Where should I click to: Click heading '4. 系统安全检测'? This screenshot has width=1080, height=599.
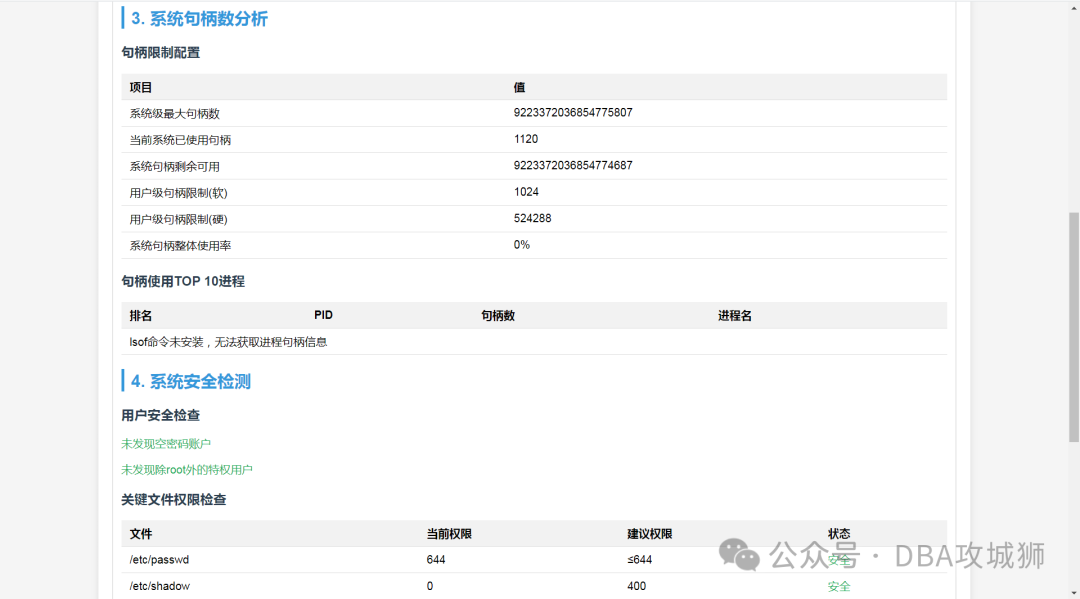click(x=191, y=381)
